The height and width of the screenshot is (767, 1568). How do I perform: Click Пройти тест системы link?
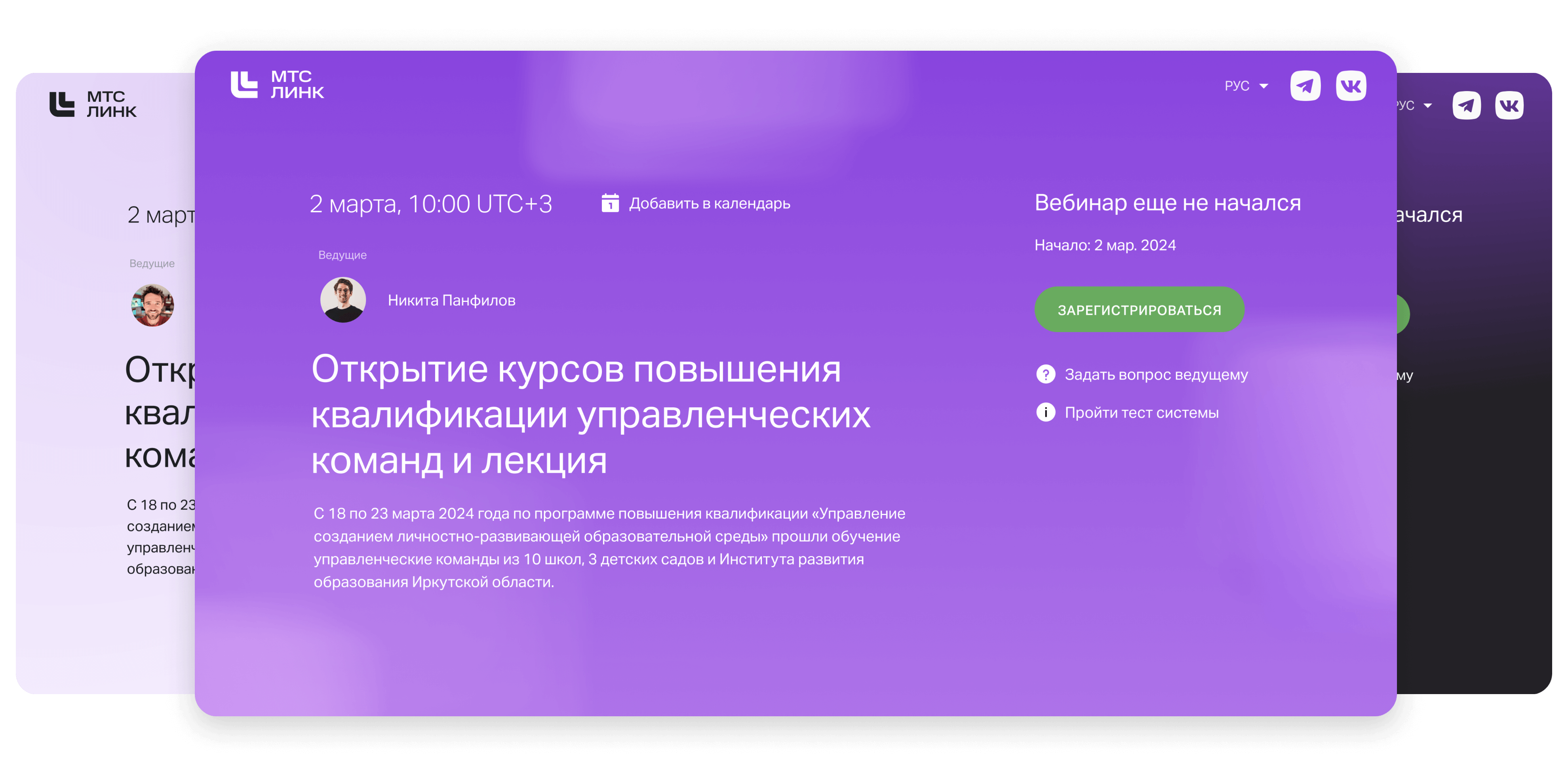(1141, 413)
